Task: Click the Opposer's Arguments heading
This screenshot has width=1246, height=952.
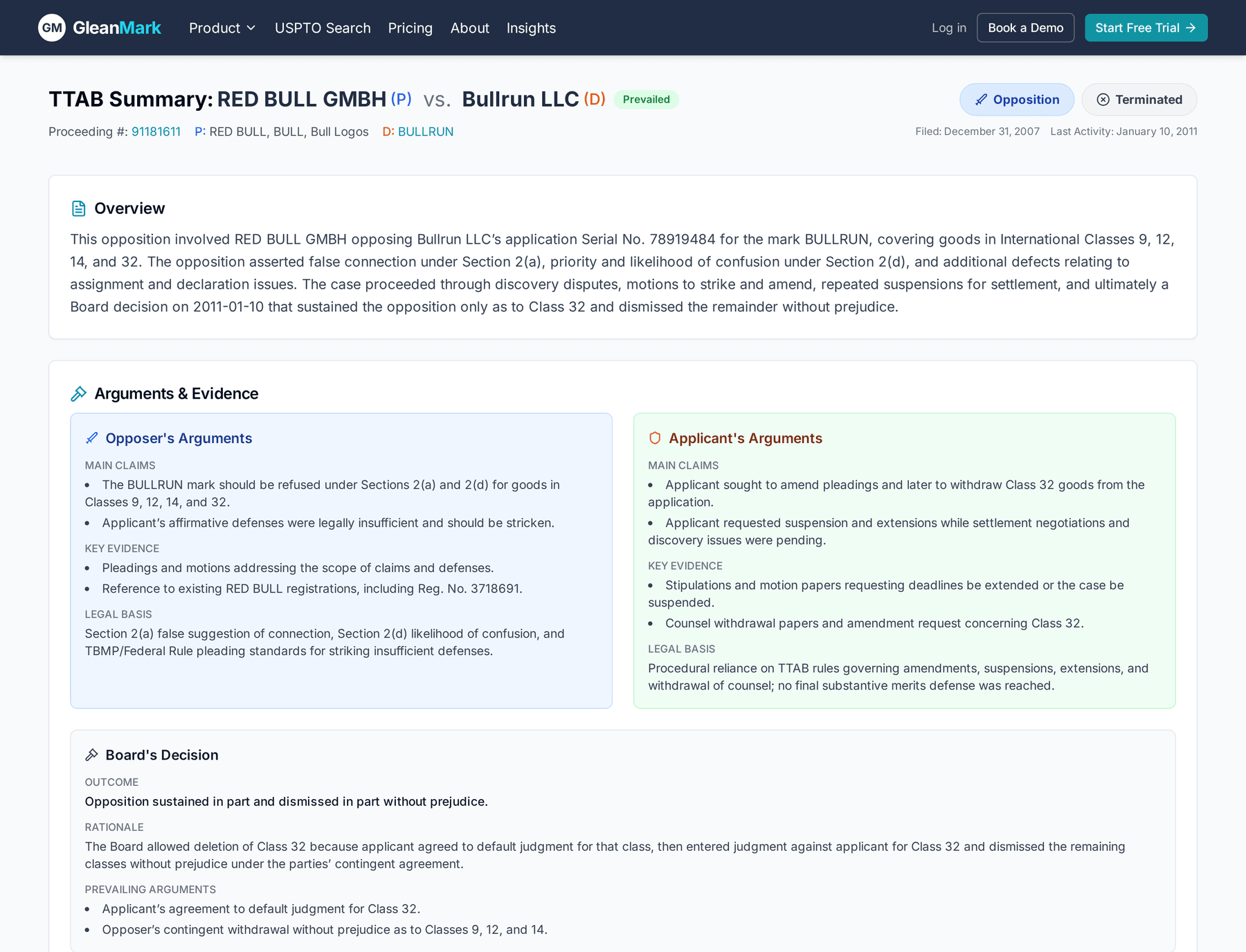Action: 179,438
